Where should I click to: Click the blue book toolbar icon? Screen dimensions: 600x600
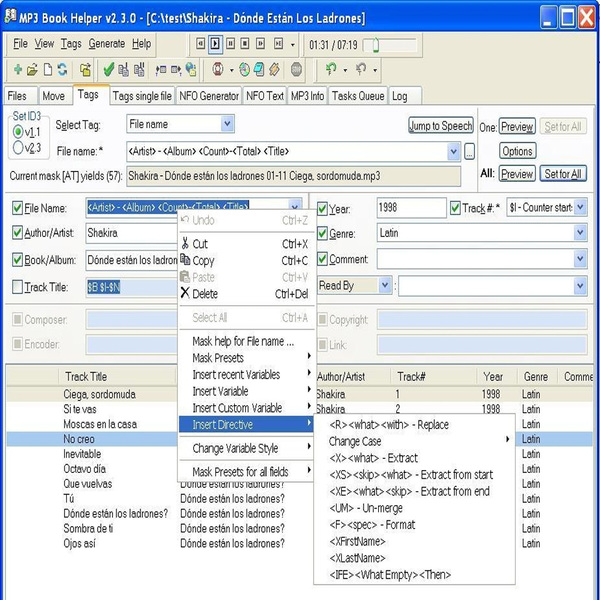[x=259, y=70]
